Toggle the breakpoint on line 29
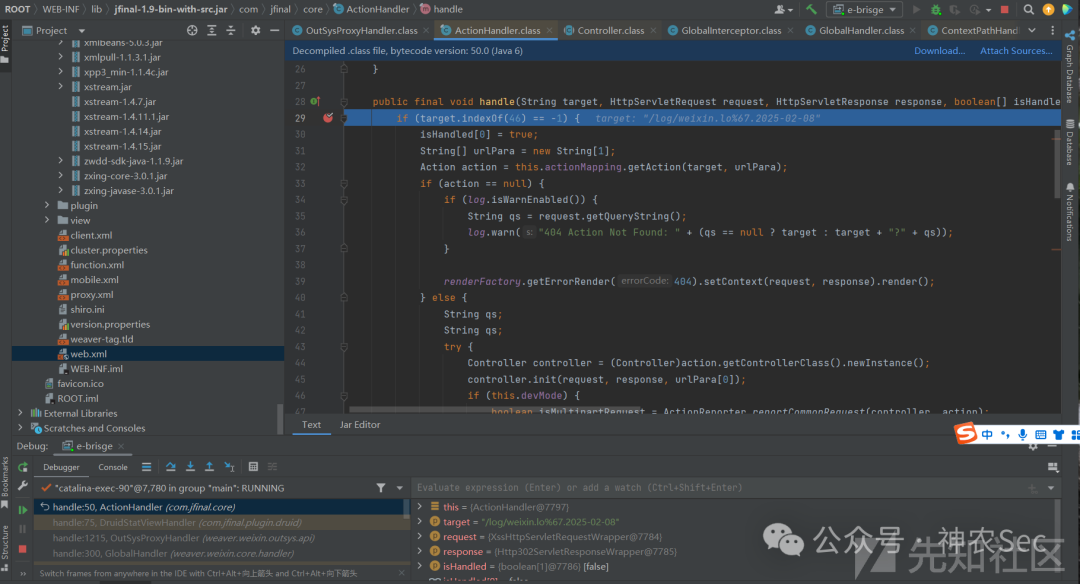The width and height of the screenshot is (1080, 584). point(327,118)
